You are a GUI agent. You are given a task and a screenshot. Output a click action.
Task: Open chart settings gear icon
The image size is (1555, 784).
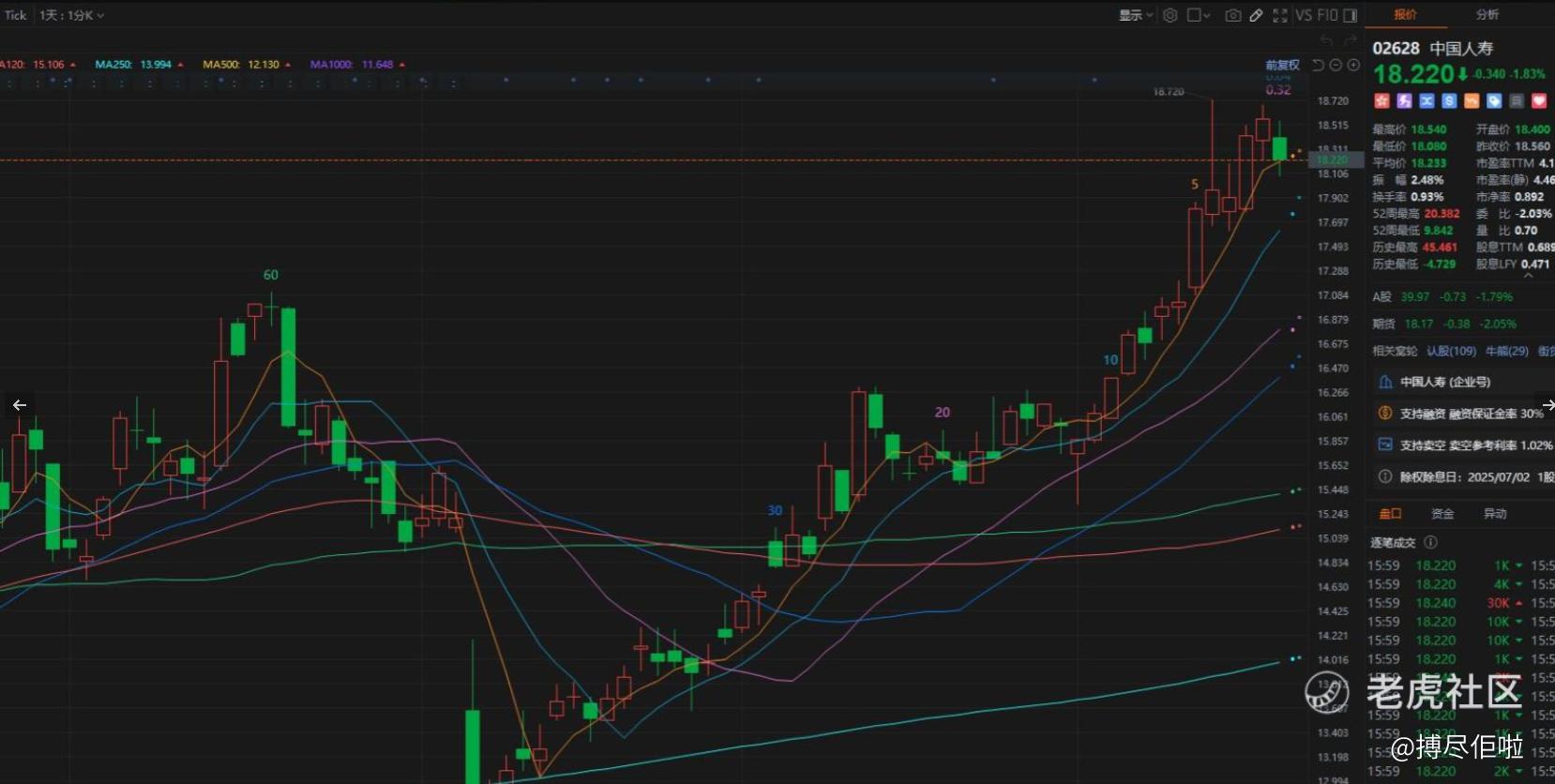point(1170,15)
